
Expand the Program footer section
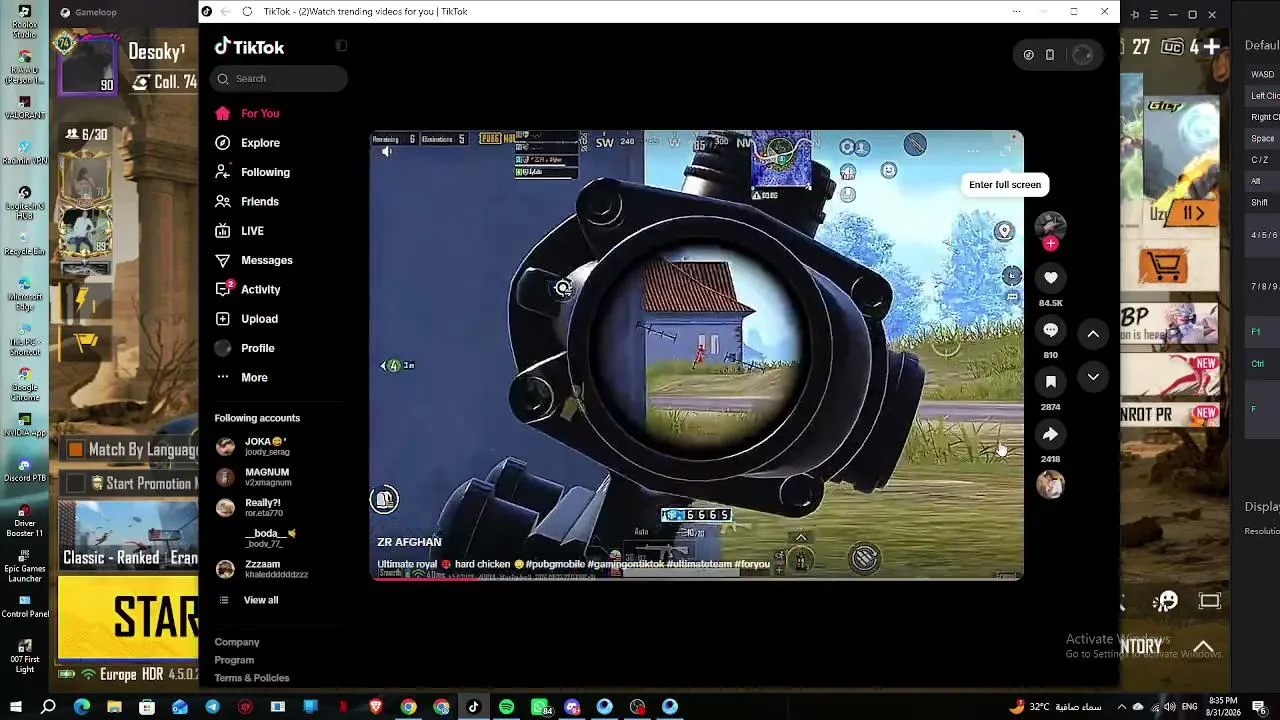[234, 660]
